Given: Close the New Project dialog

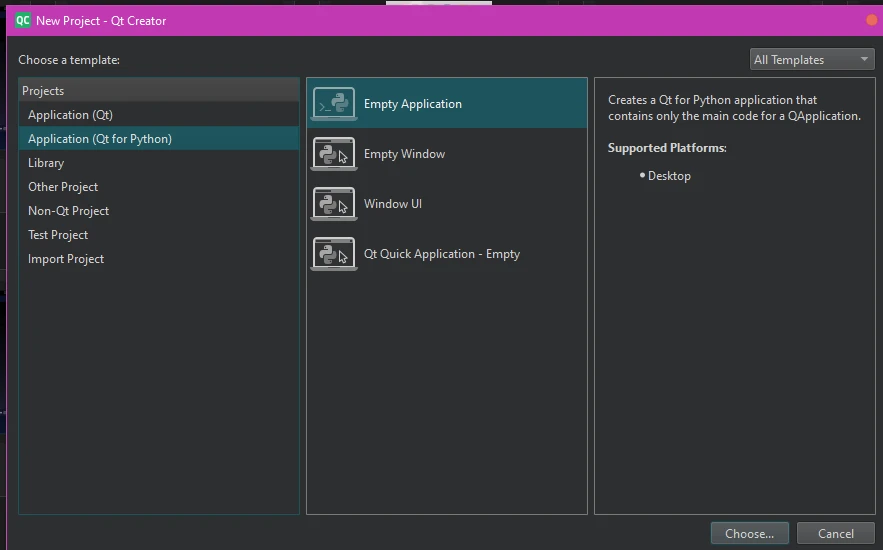Looking at the screenshot, I should point(871,20).
